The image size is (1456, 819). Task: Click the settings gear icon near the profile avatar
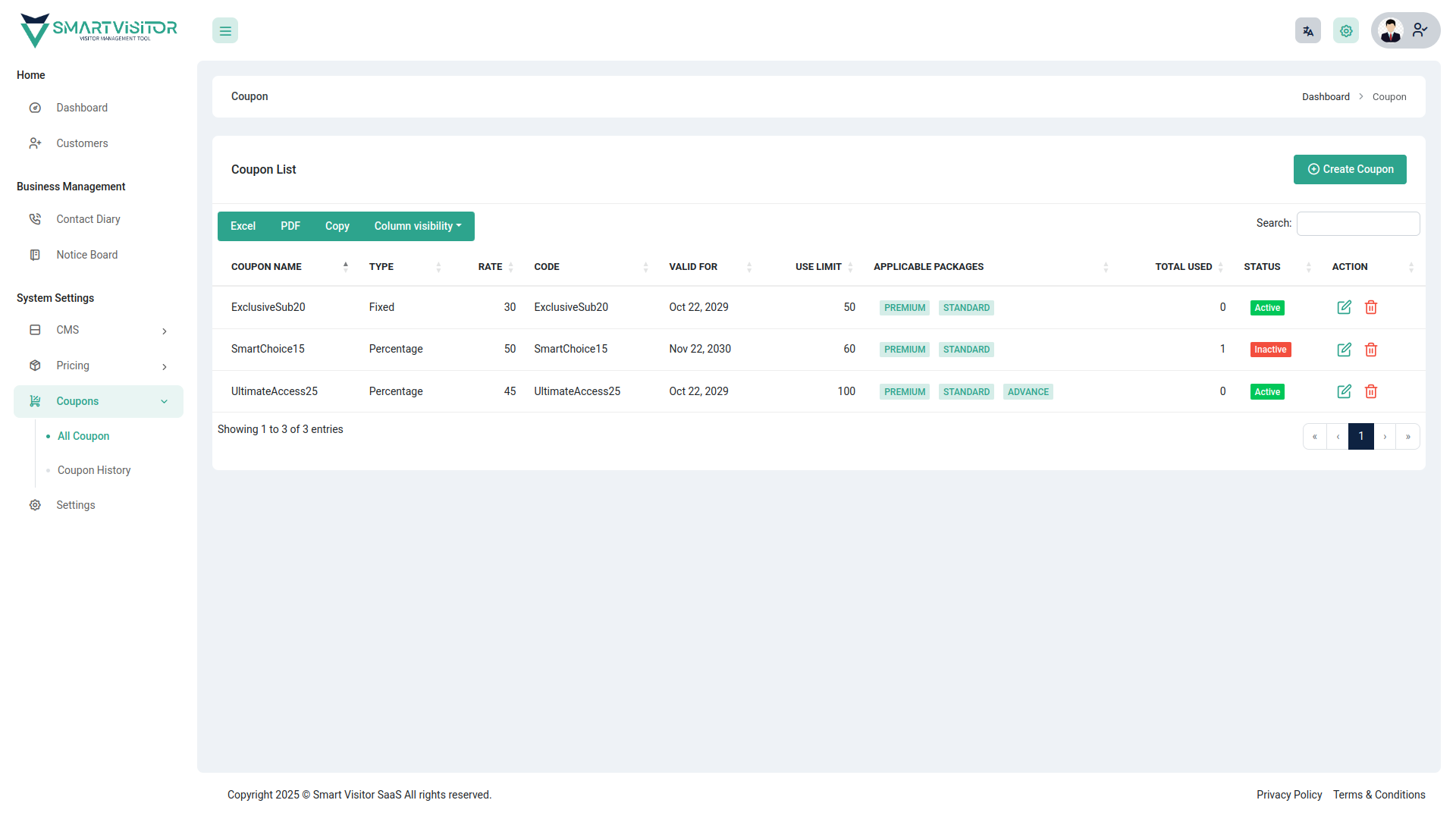coord(1345,30)
